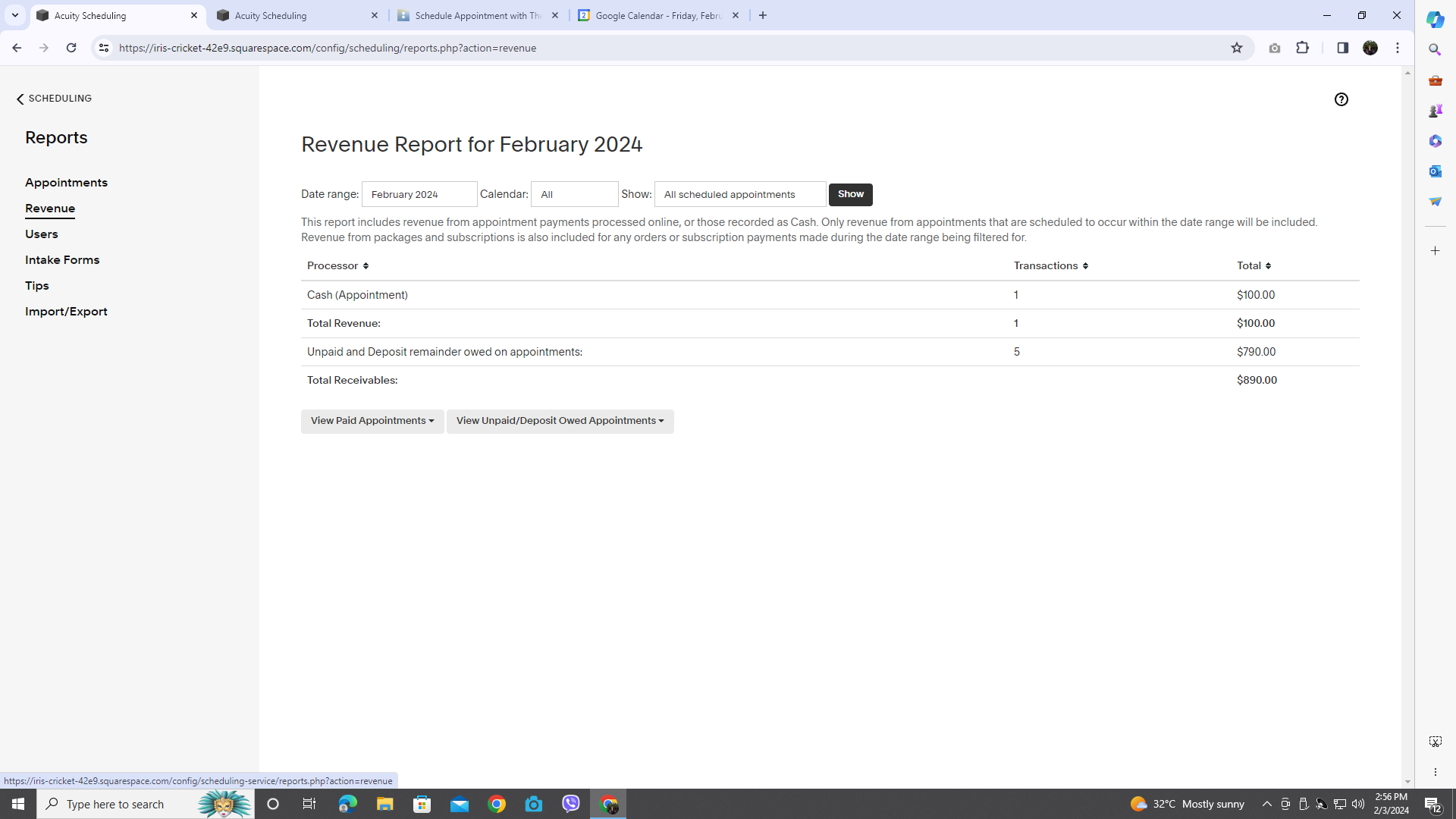Image resolution: width=1456 pixels, height=819 pixels.
Task: Go to Appointments reports section
Action: click(x=66, y=183)
